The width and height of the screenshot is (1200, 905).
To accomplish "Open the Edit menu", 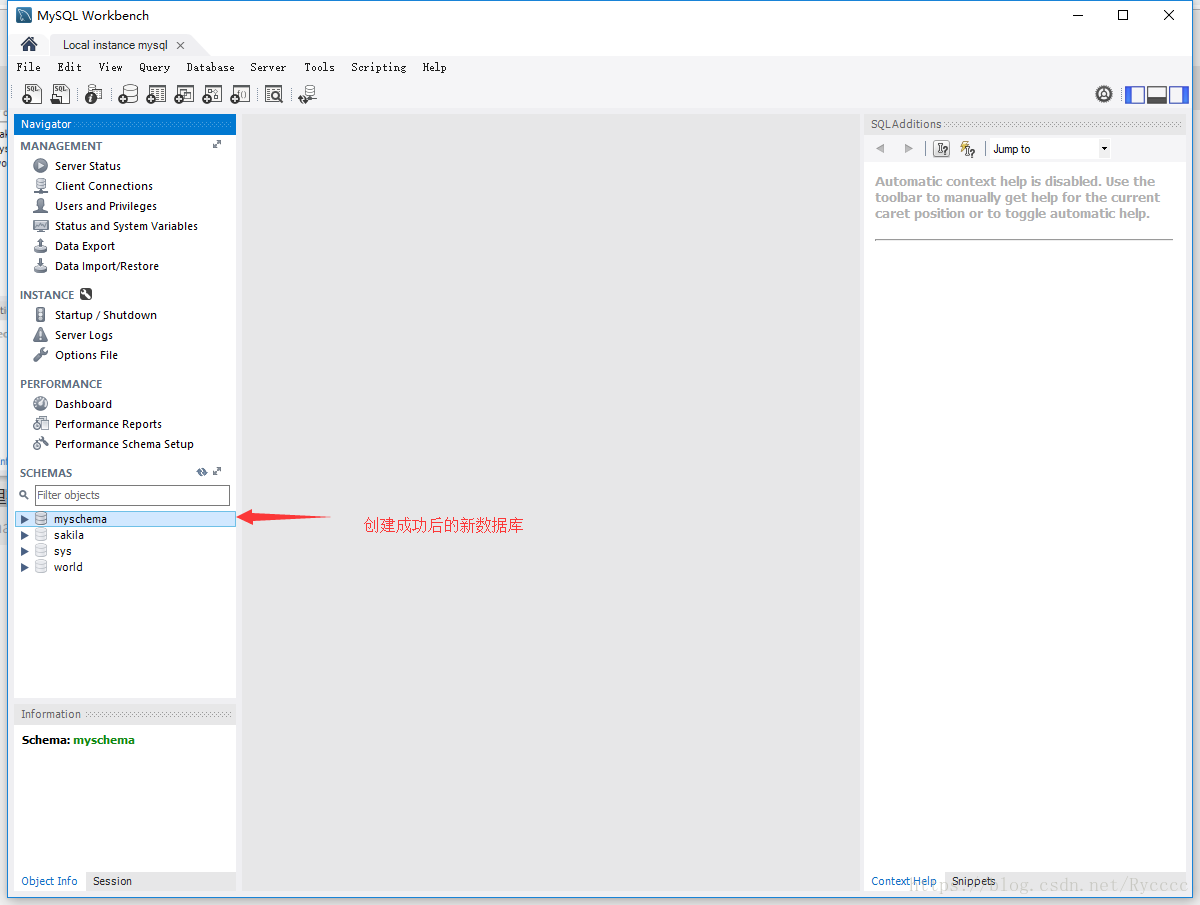I will coord(70,67).
